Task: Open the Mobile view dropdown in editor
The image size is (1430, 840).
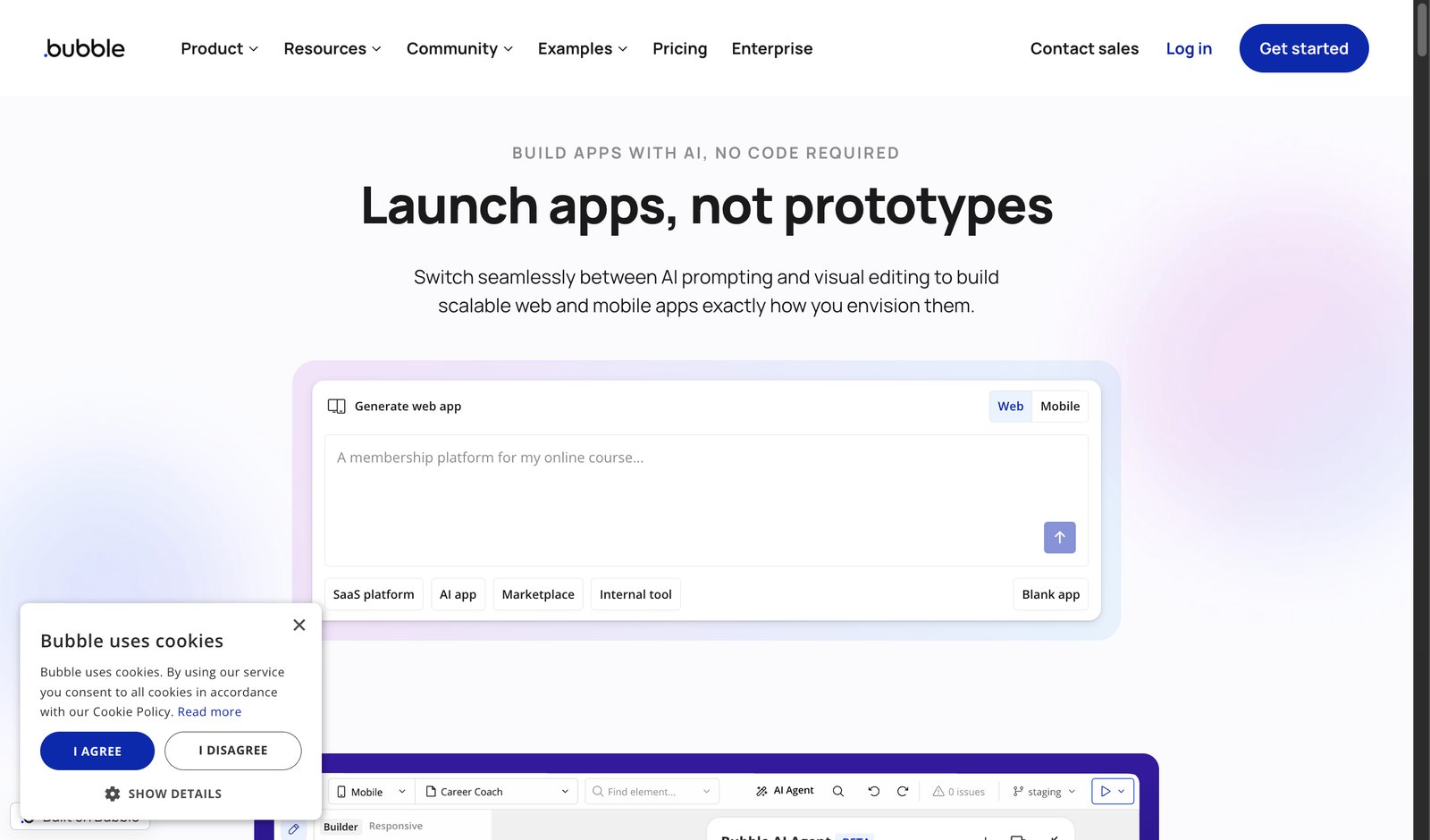Action: 371,792
